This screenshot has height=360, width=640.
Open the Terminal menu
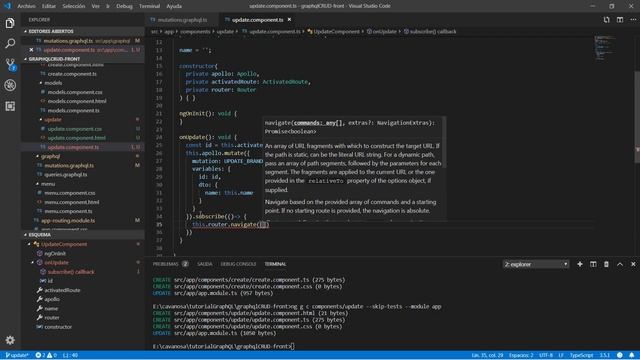149,6
